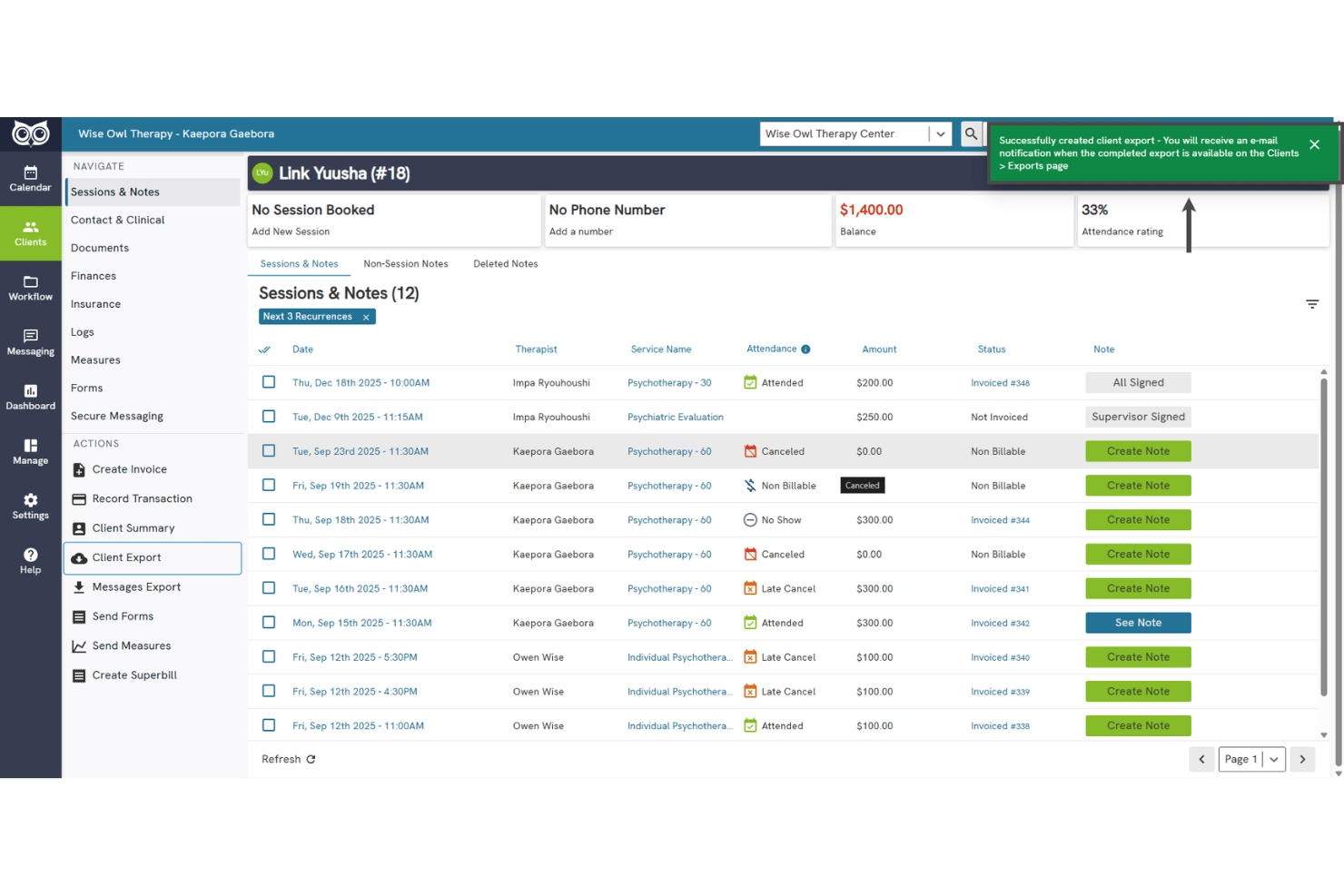The width and height of the screenshot is (1344, 896).
Task: Open the Messaging sidebar icon
Action: pos(30,342)
